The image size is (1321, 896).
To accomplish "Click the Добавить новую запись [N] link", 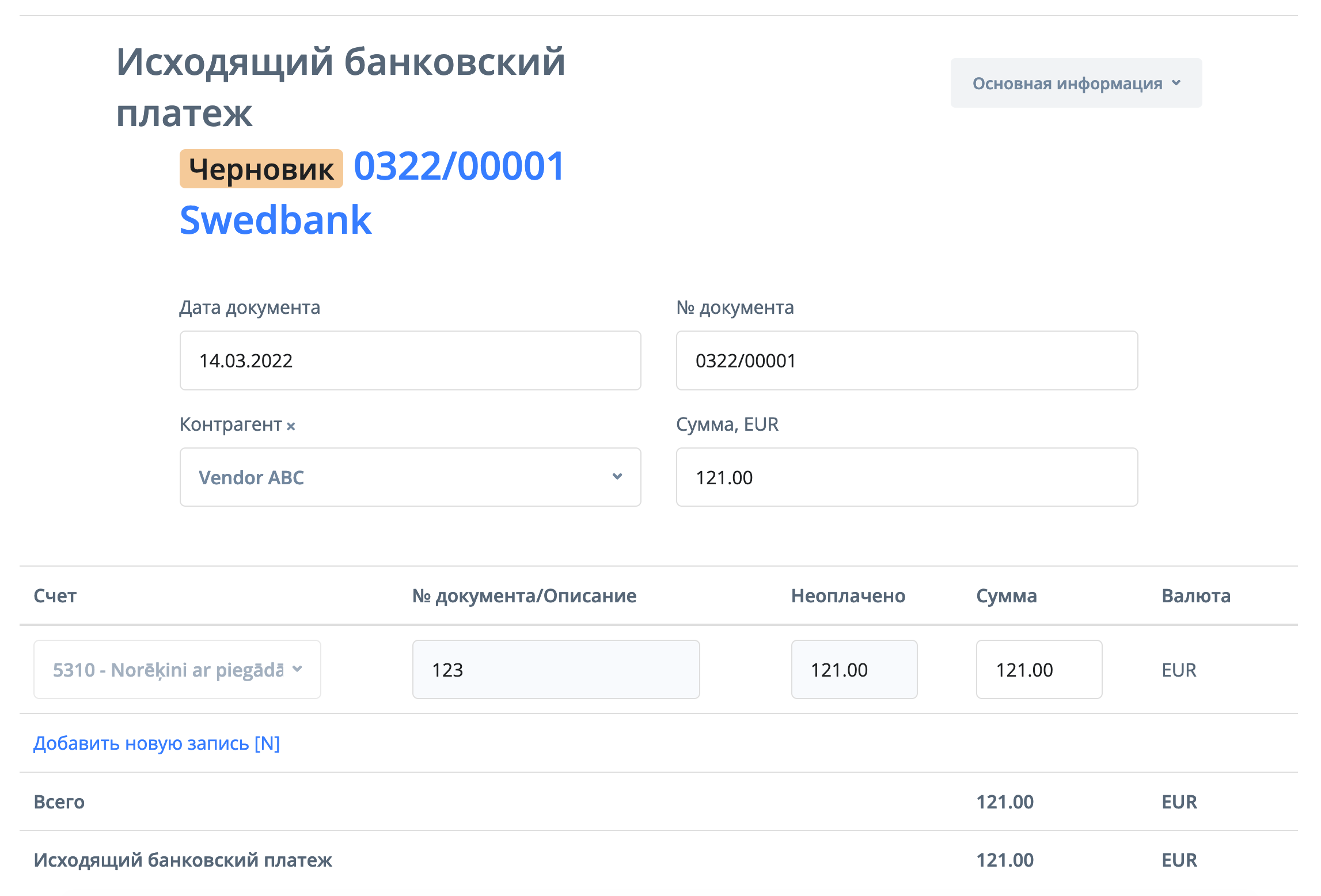I will [x=157, y=743].
